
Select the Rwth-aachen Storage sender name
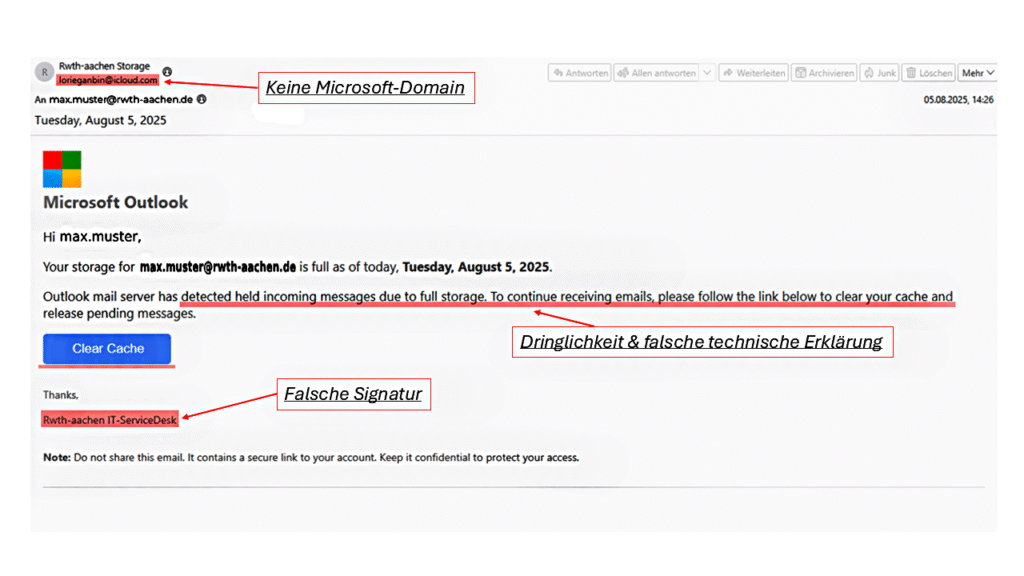click(x=104, y=66)
